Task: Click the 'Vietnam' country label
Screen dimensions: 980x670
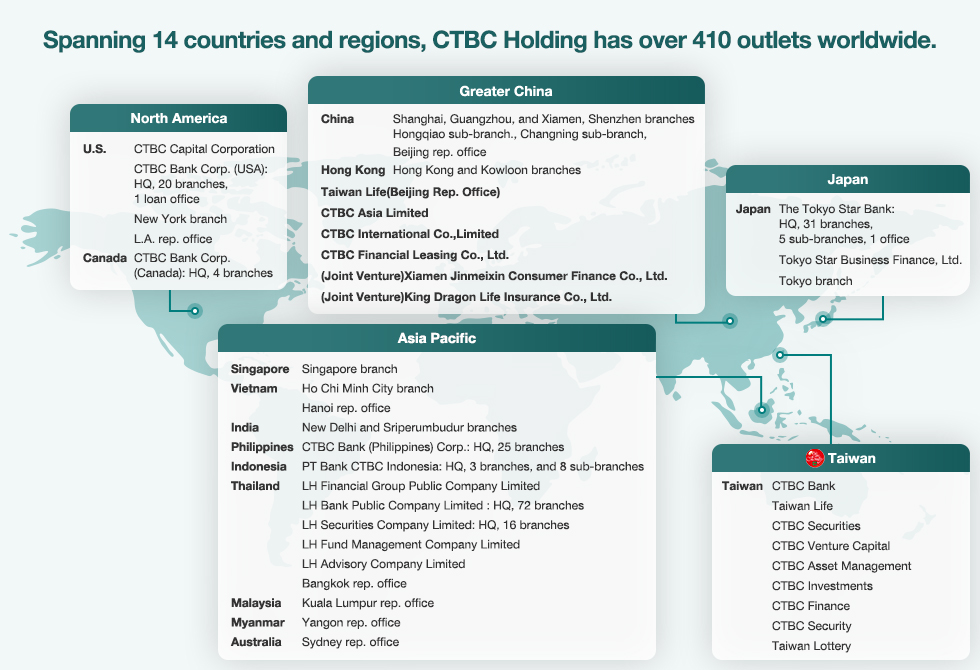Action: click(254, 389)
